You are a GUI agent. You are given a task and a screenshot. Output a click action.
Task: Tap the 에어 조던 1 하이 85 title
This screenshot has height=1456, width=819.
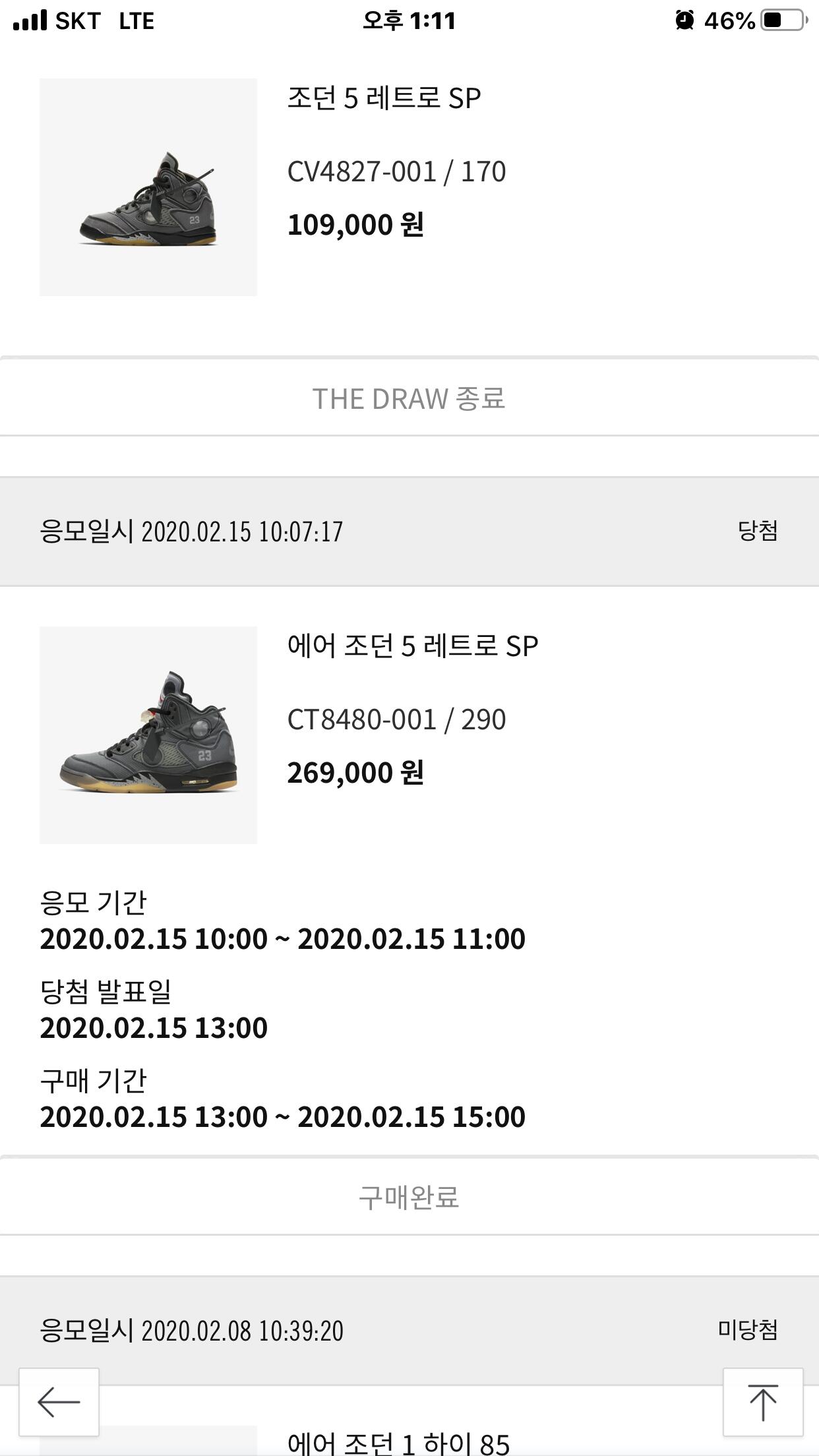click(x=398, y=1443)
